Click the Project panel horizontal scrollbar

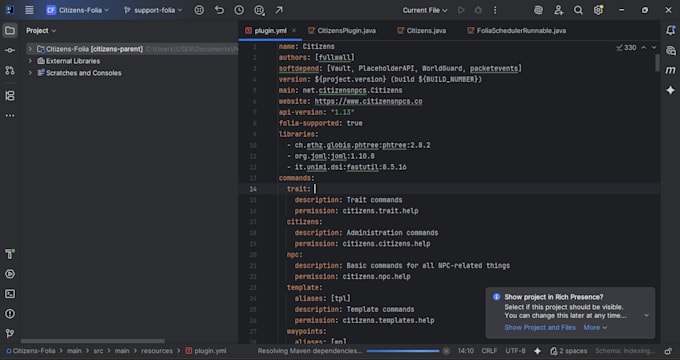point(92,341)
